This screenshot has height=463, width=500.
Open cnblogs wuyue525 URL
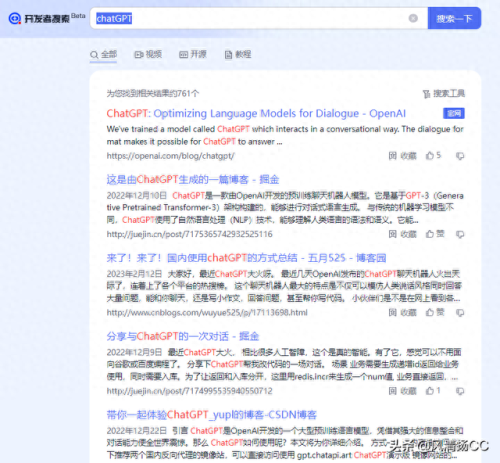point(207,312)
